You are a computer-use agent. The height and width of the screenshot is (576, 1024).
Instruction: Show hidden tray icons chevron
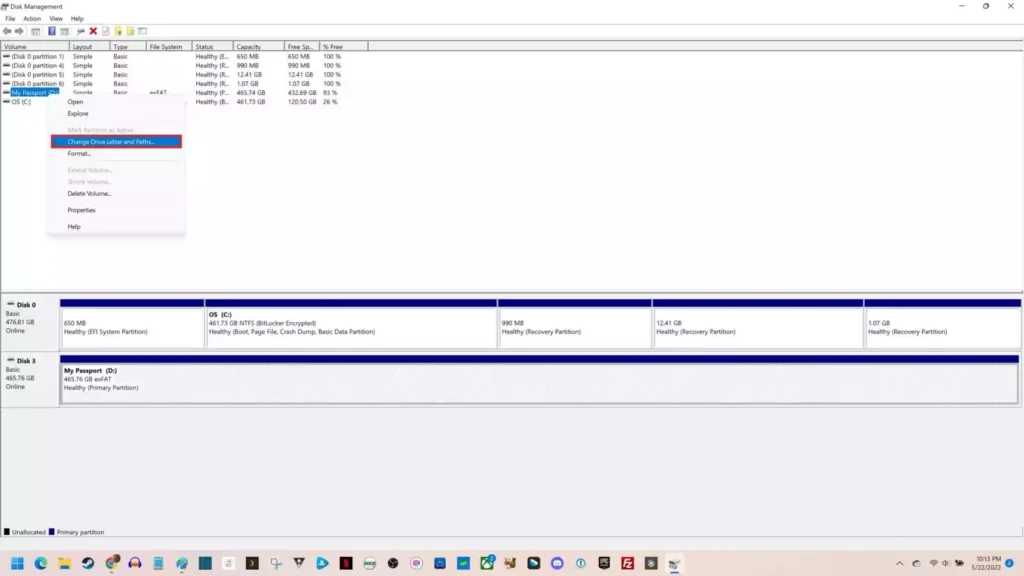point(899,564)
